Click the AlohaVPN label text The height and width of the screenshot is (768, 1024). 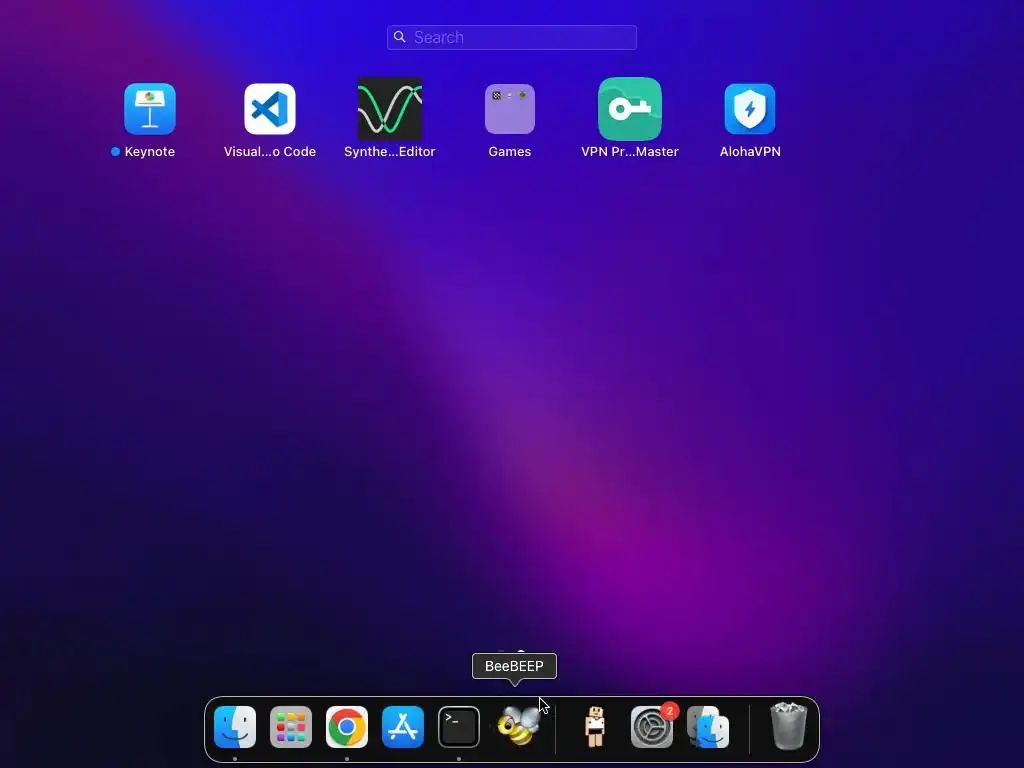pyautogui.click(x=750, y=152)
